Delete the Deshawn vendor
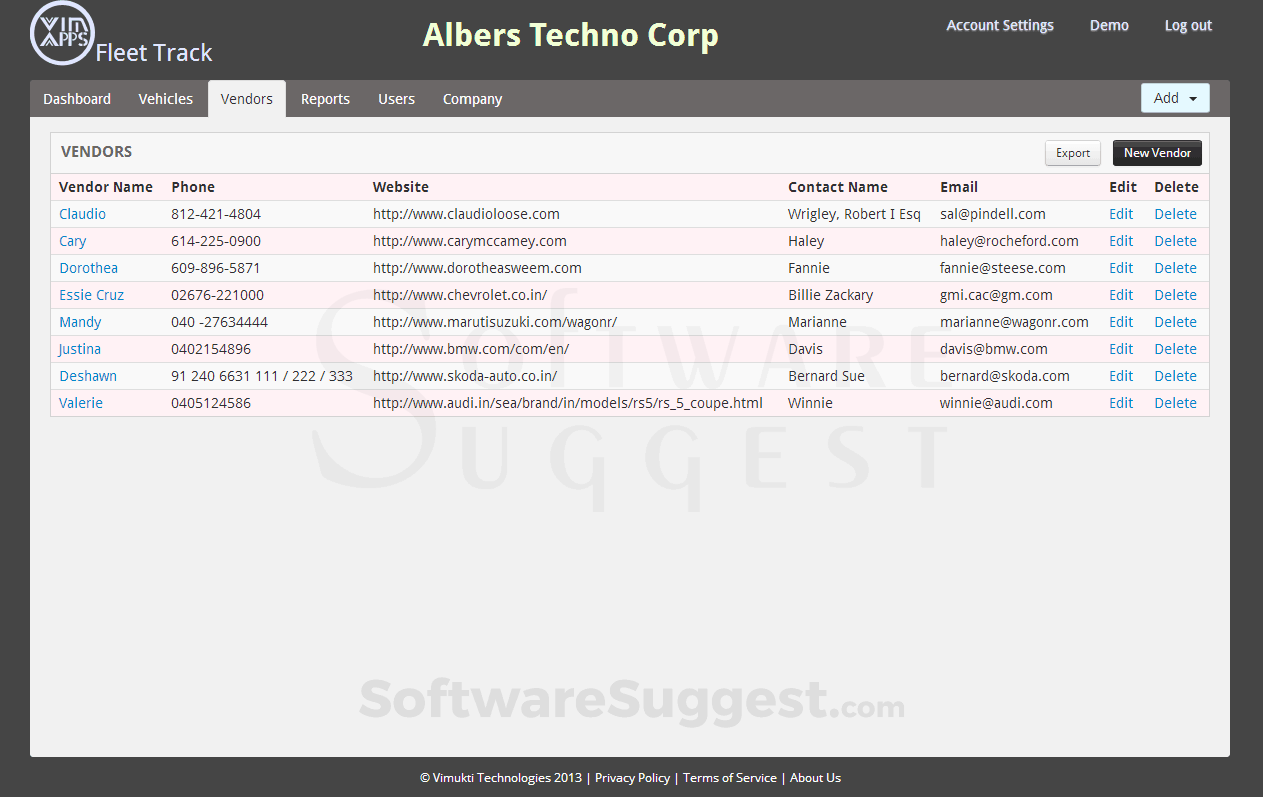This screenshot has height=797, width=1263. (x=1175, y=376)
